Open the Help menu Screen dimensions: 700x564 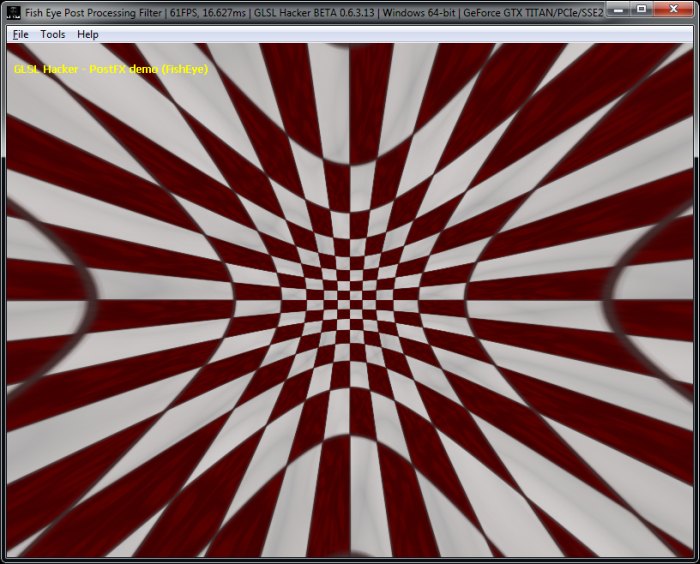pos(88,34)
